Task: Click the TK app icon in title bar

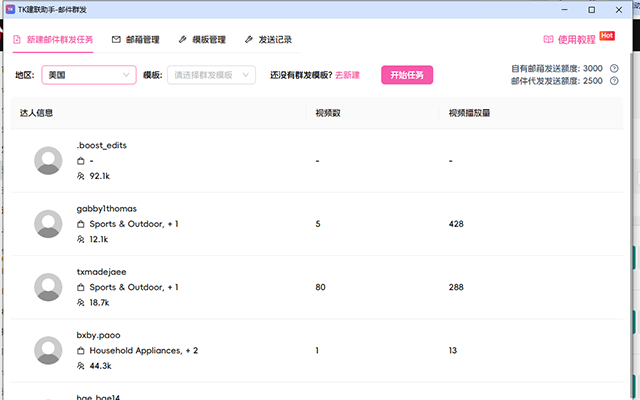Action: 10,9
